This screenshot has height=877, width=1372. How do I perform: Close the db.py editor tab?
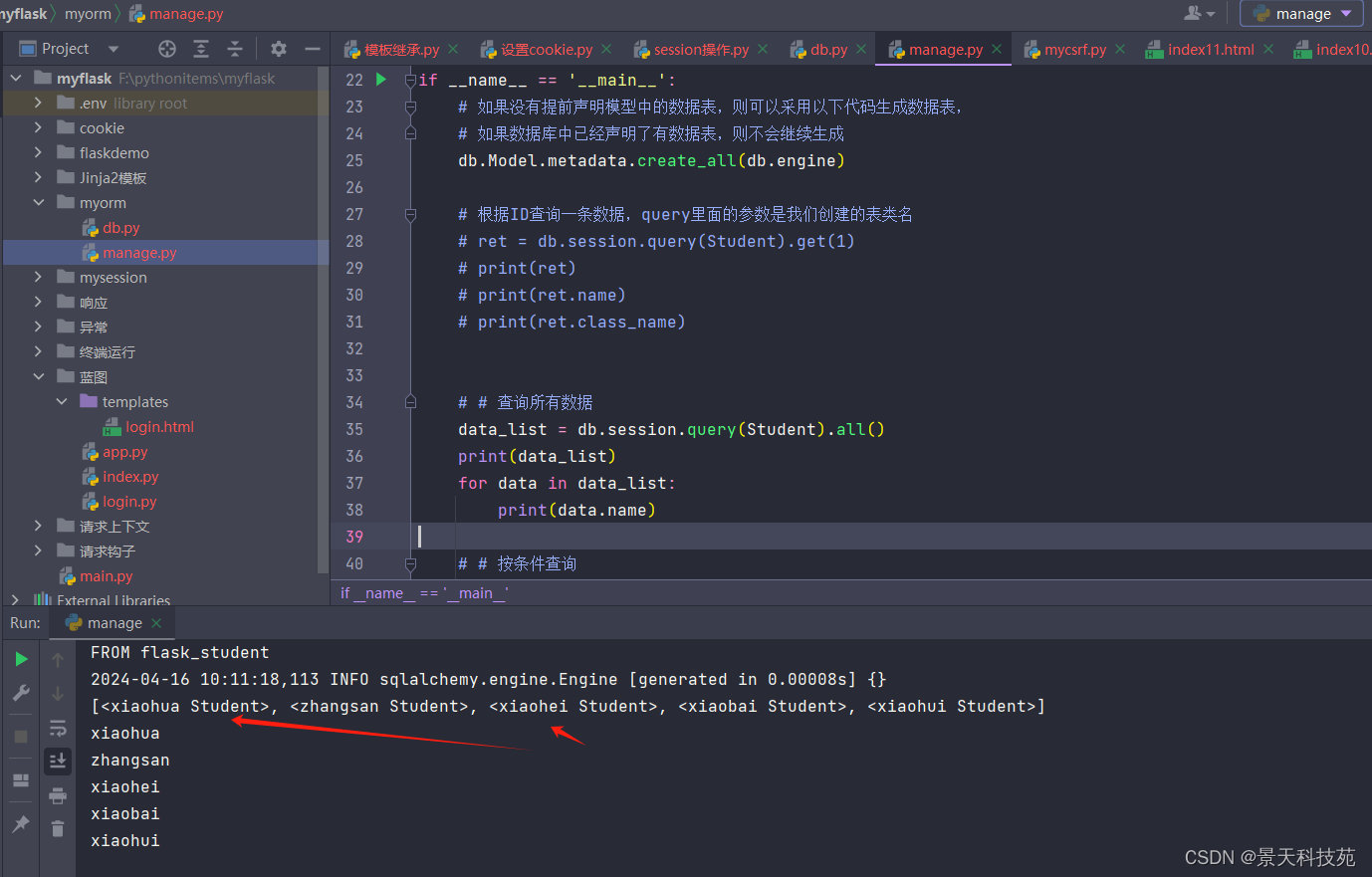pyautogui.click(x=861, y=49)
